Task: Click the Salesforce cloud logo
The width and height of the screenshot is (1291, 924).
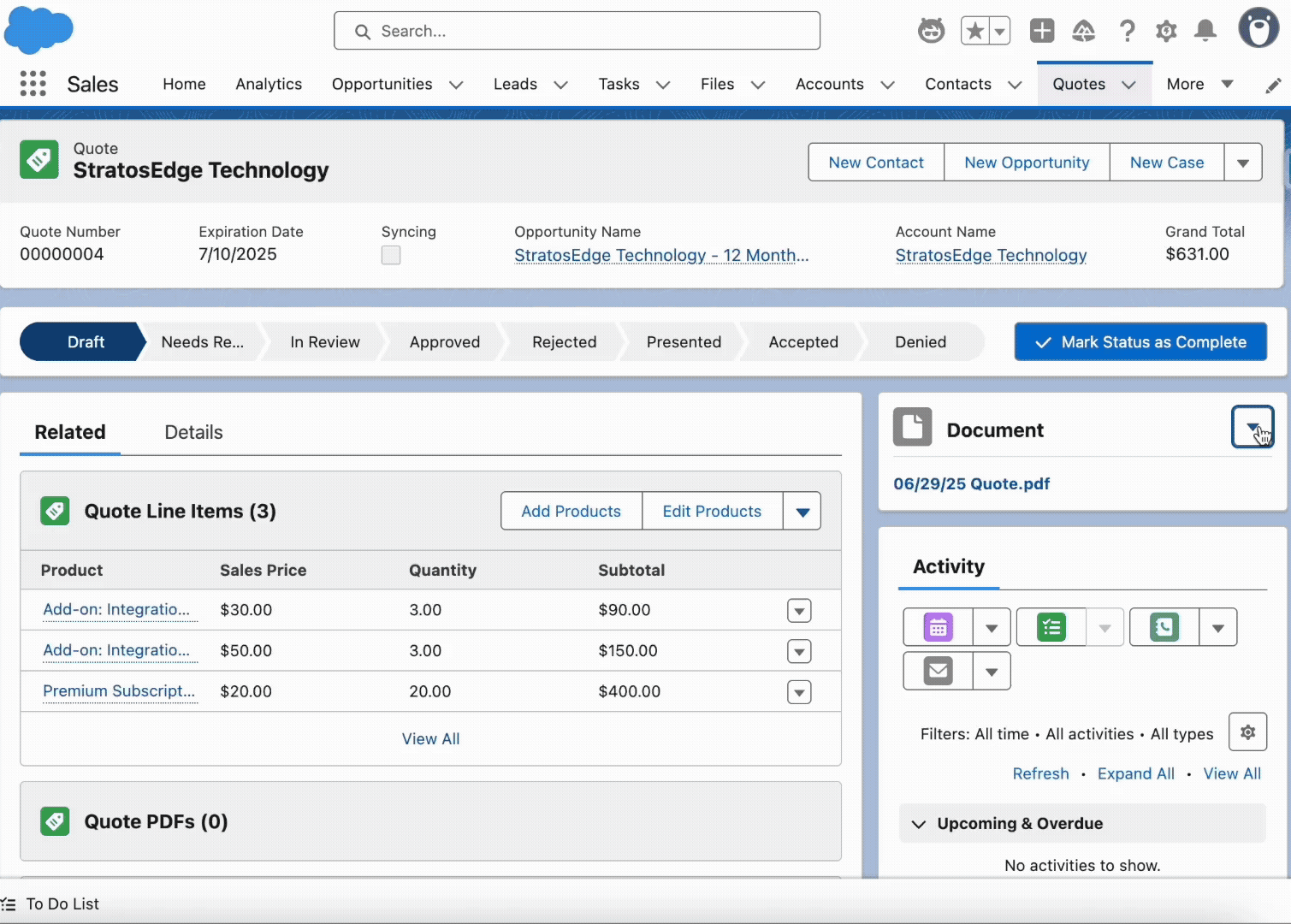Action: point(38,30)
